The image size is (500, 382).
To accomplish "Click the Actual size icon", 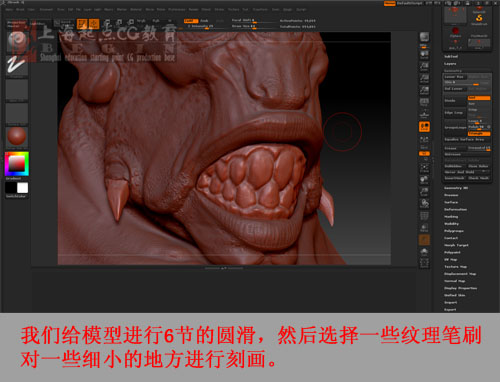I will [x=424, y=79].
